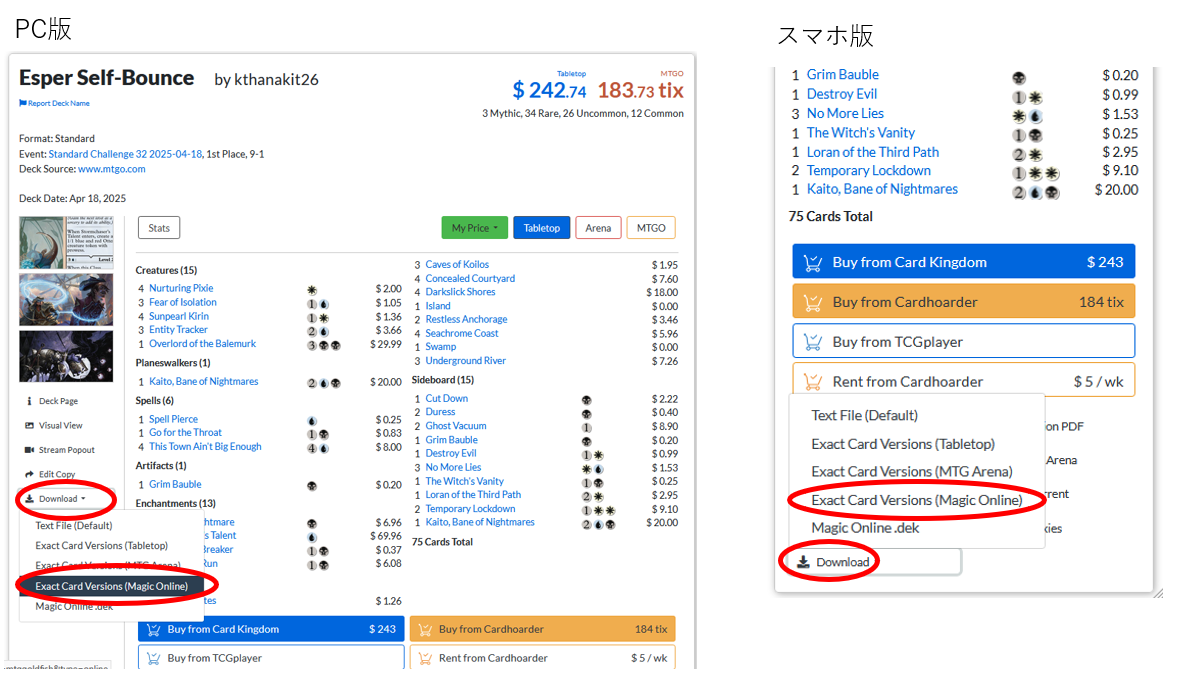This screenshot has height=680, width=1178.
Task: Switch to the MTGO price tab
Action: [651, 228]
